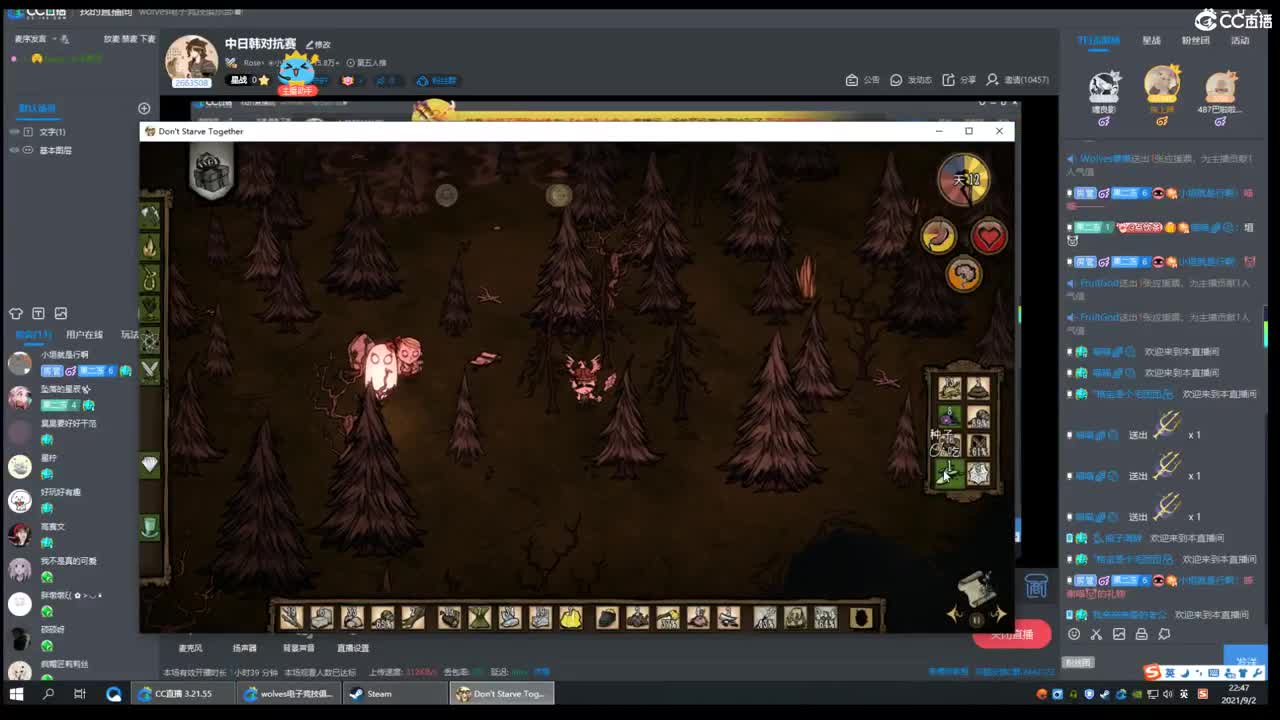Click the 修改 edit title pencil
The width and height of the screenshot is (1280, 720).
tap(318, 44)
